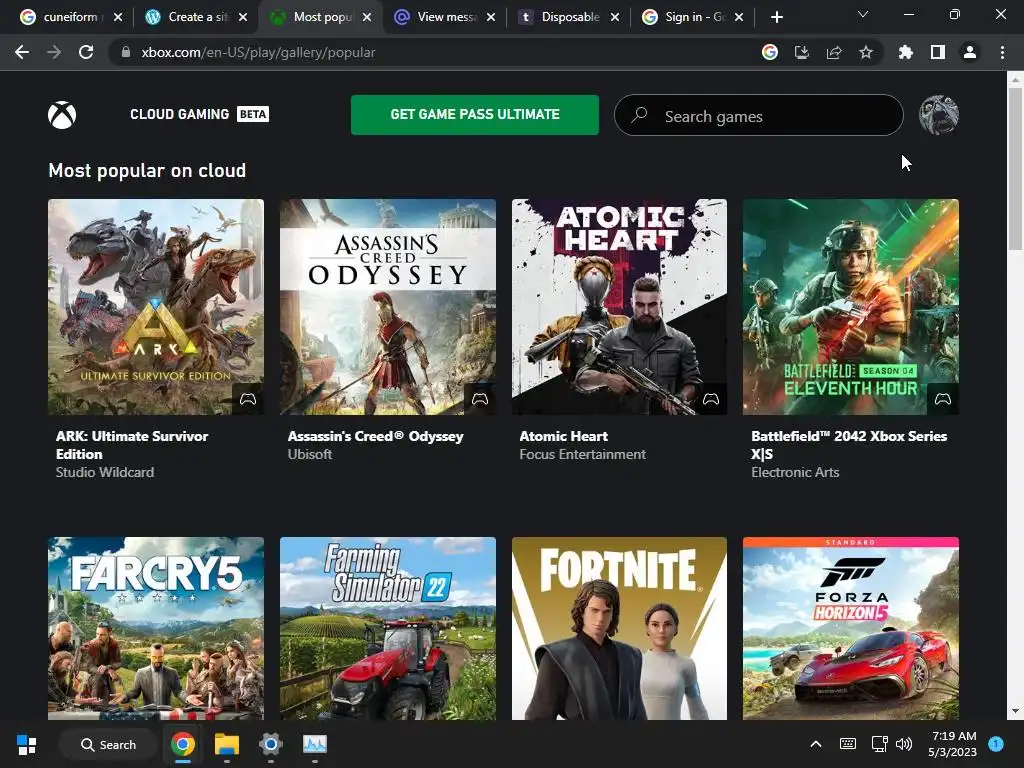This screenshot has height=768, width=1024.
Task: Click GET GAME PASS ULTIMATE button
Action: tap(475, 115)
